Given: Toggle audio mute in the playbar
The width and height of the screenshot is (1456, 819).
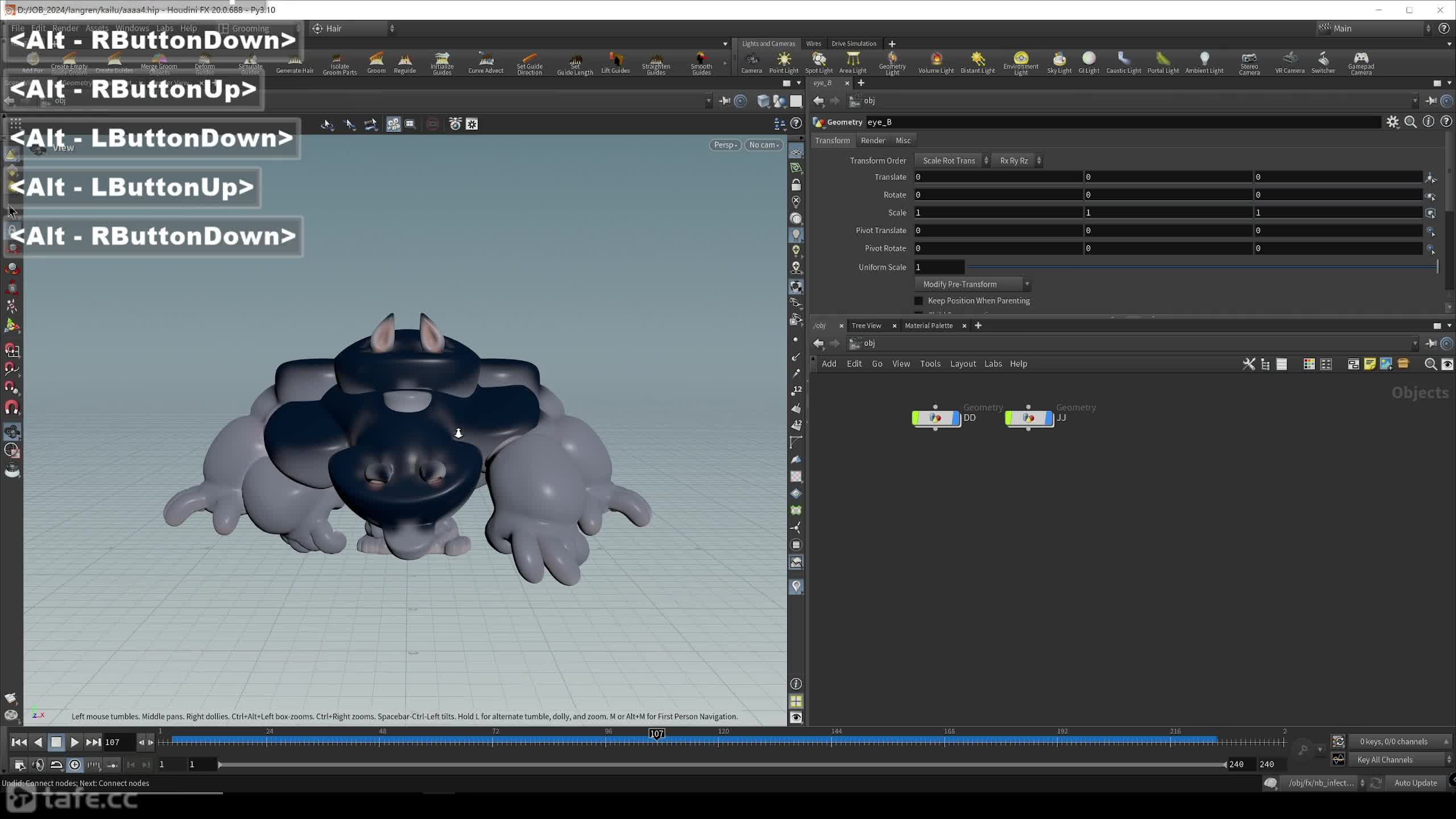Looking at the screenshot, I should (38, 765).
